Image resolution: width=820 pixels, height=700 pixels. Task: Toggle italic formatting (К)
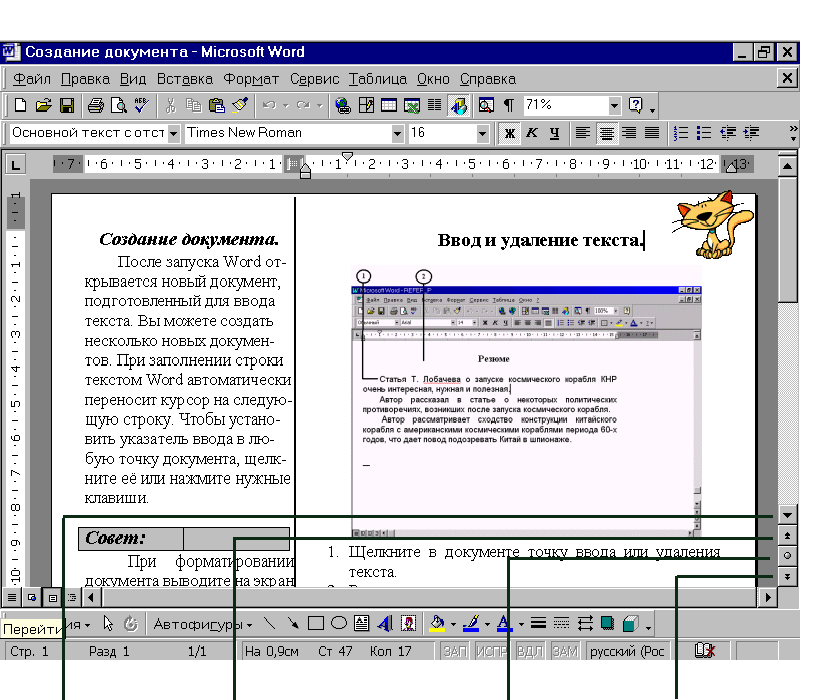click(x=532, y=133)
